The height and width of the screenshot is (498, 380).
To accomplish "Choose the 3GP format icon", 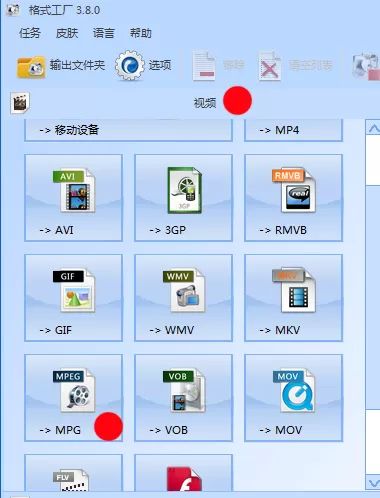I will coord(184,190).
